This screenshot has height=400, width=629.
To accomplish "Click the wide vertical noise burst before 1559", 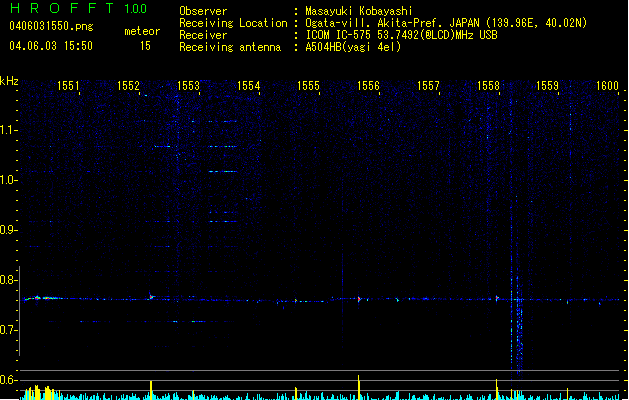I will [517, 305].
